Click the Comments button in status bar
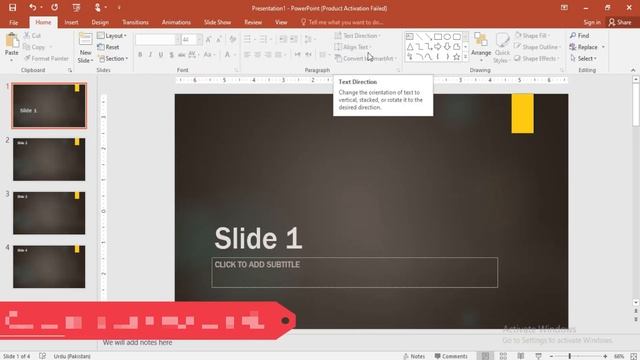Image resolution: width=640 pixels, height=360 pixels. [x=451, y=356]
